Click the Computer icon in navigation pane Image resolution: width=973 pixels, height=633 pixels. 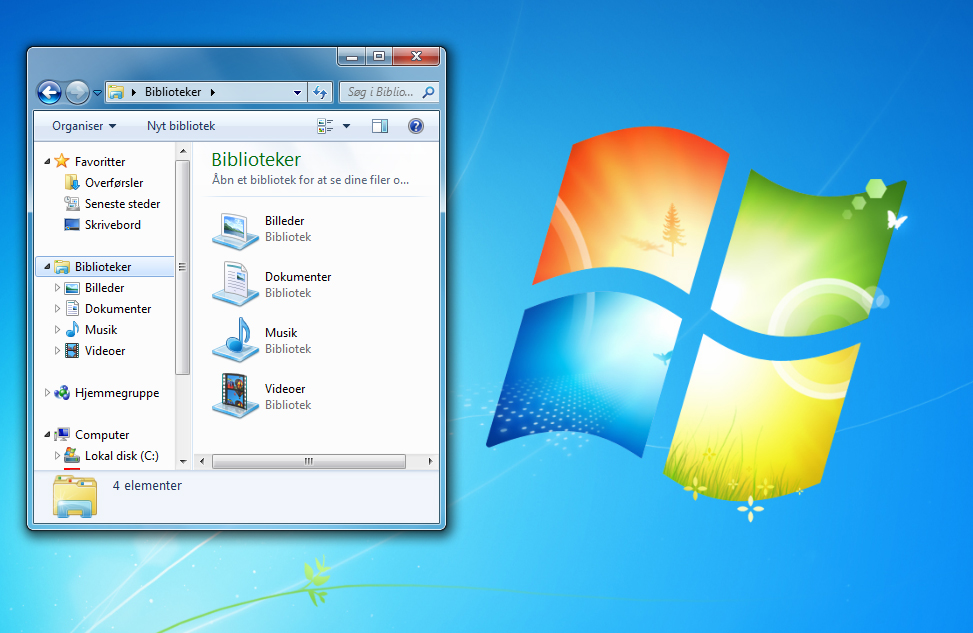61,434
